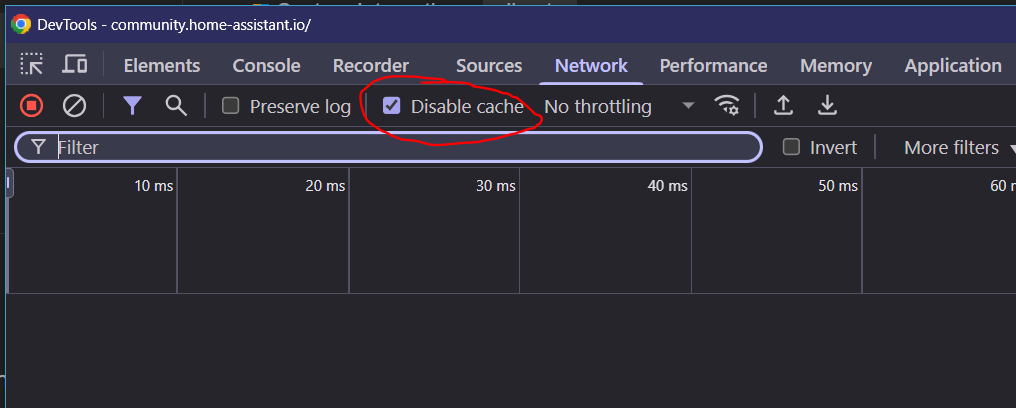Click the network Filter text field
The image size is (1016, 408).
[400, 148]
